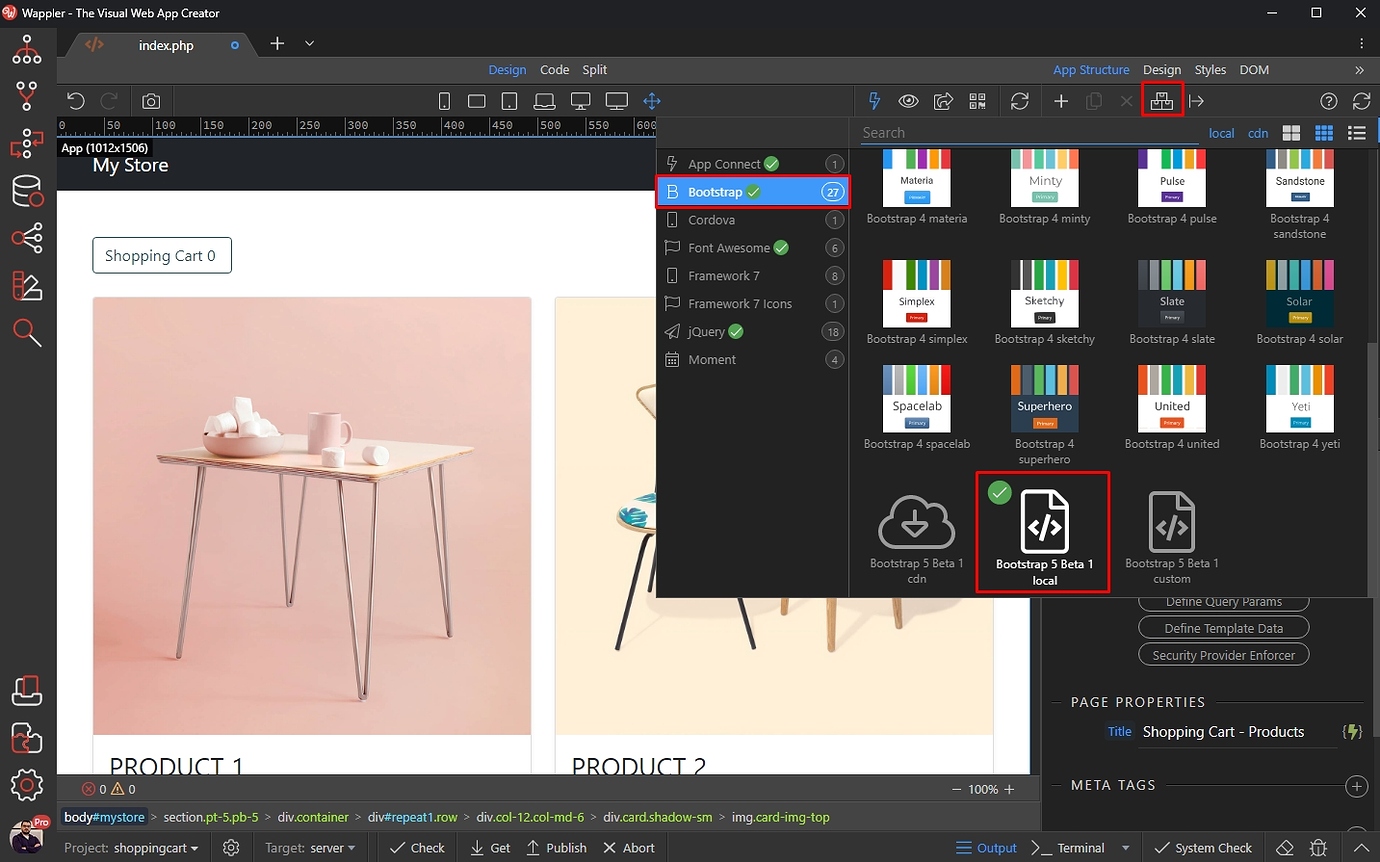Click Define Template Data button
1380x862 pixels.
tap(1223, 628)
